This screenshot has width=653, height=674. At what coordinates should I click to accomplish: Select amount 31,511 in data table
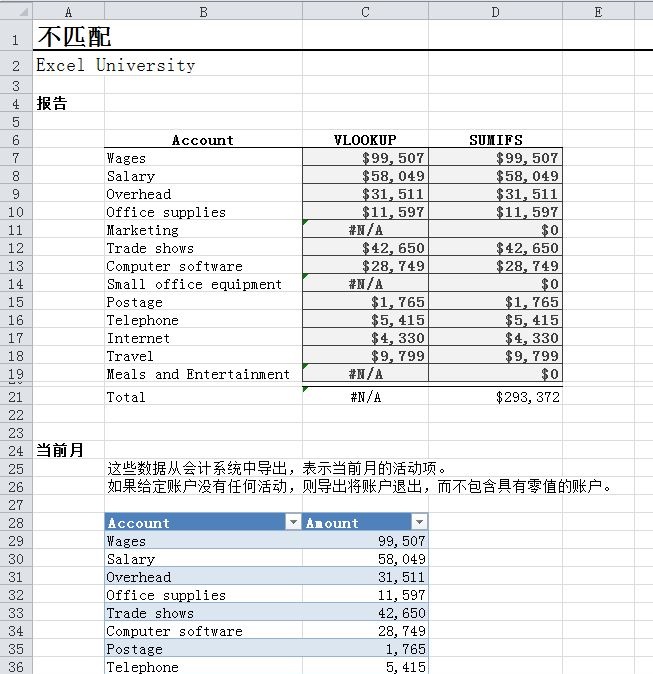365,577
